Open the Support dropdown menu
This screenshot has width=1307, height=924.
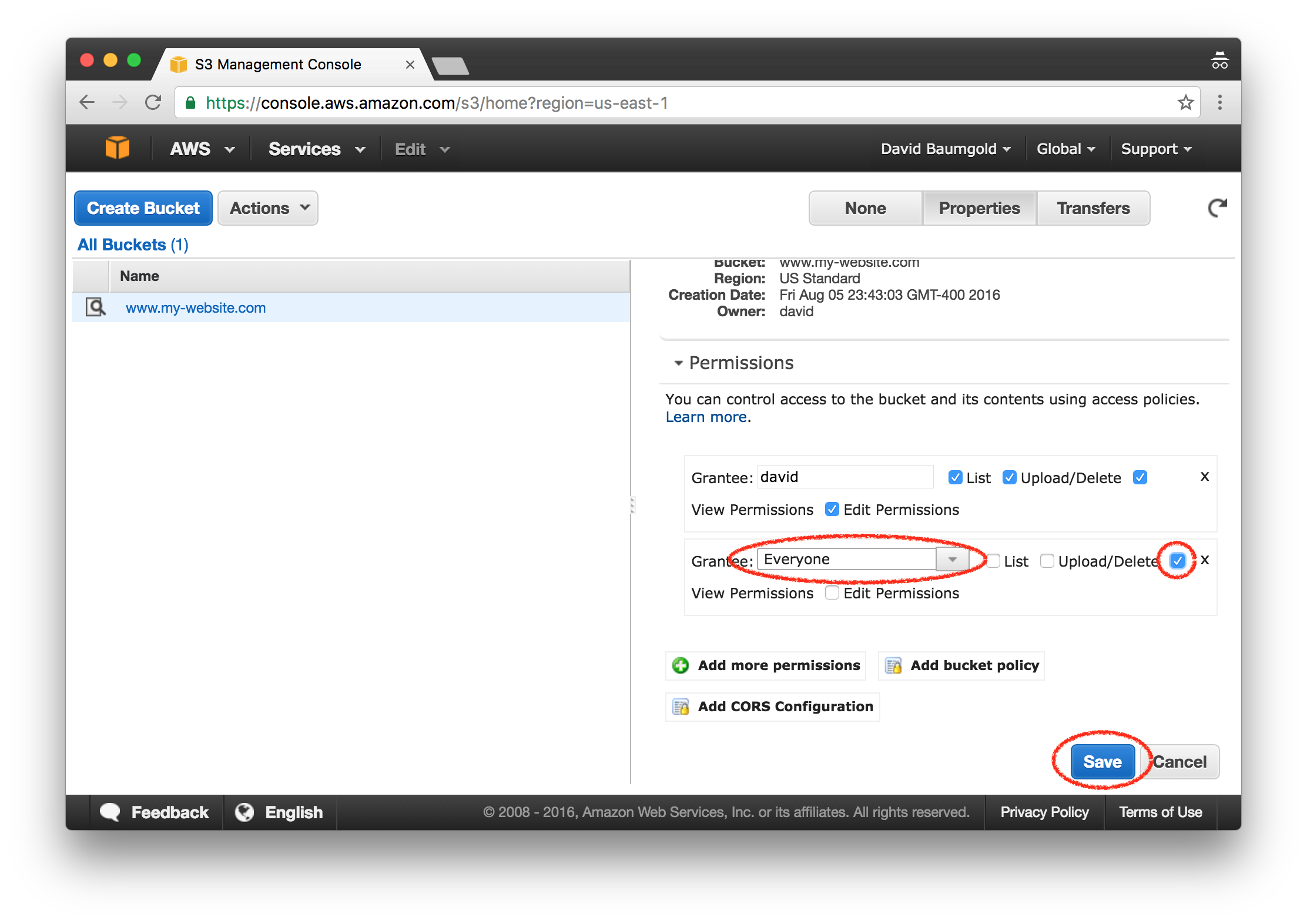(x=1156, y=149)
